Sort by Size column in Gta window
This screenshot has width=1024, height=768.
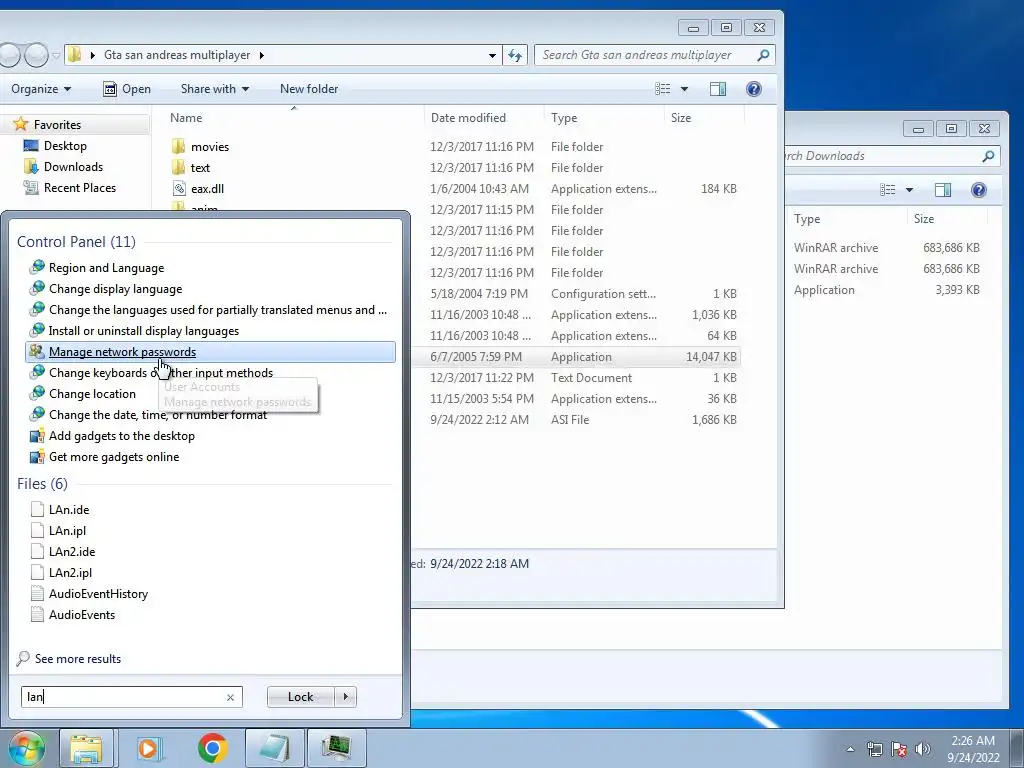[681, 118]
